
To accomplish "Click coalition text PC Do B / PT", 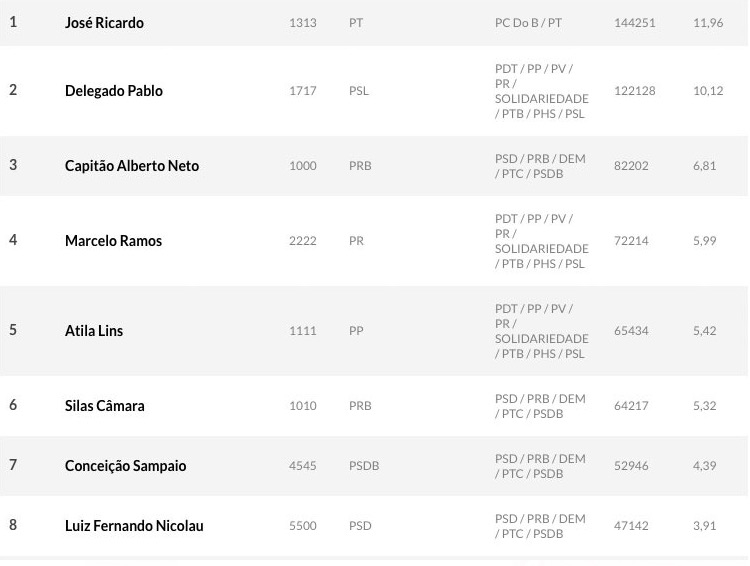I will pyautogui.click(x=528, y=23).
